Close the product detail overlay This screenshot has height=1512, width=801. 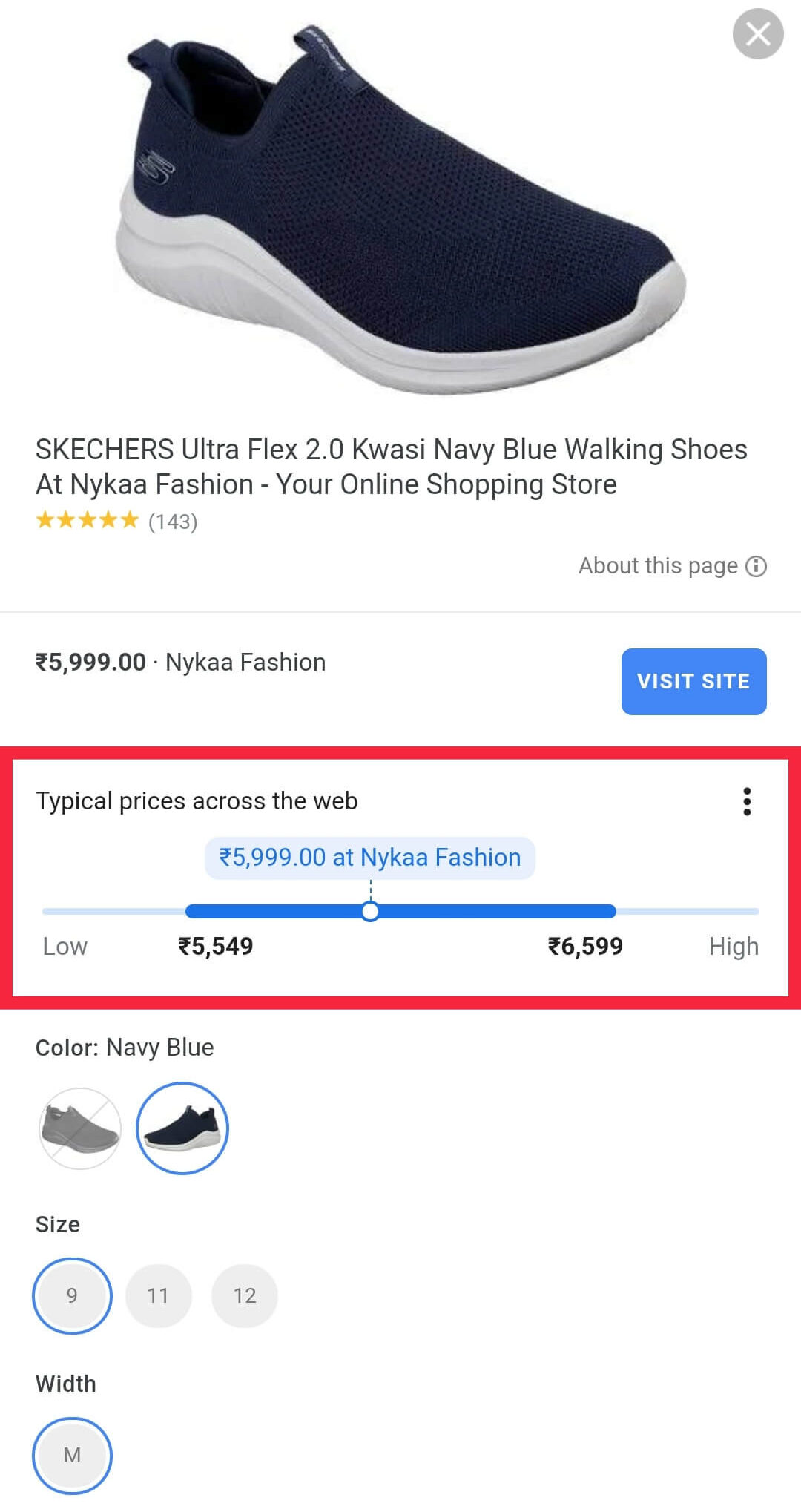click(757, 33)
